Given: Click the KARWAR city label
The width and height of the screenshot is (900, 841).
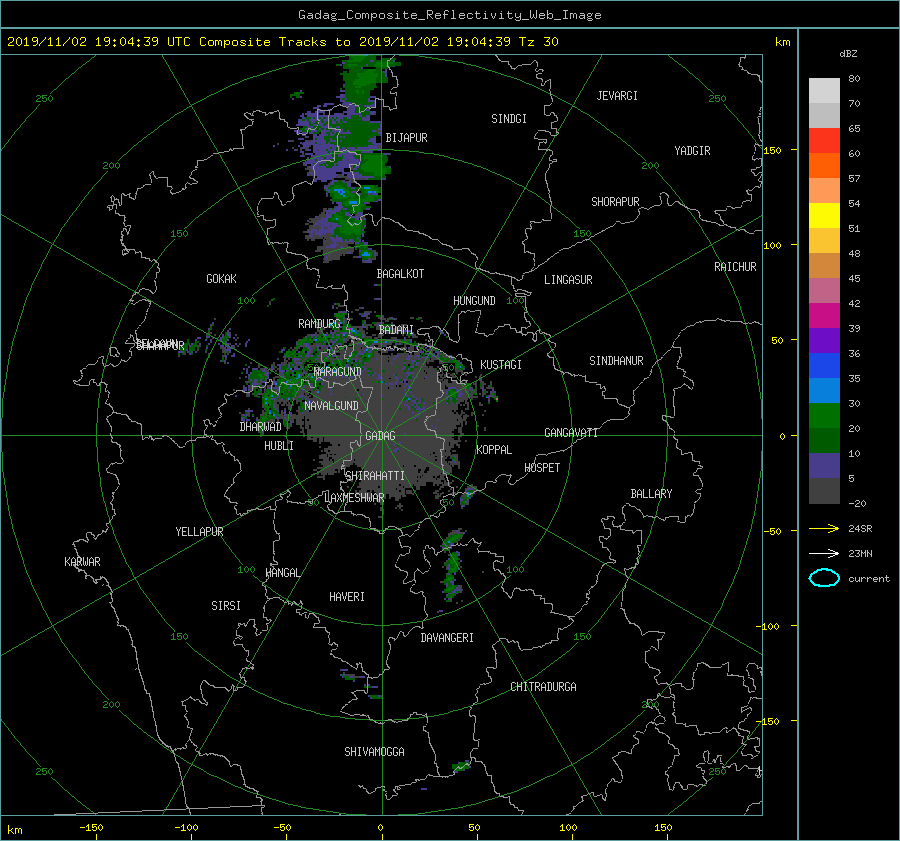Looking at the screenshot, I should (x=82, y=562).
